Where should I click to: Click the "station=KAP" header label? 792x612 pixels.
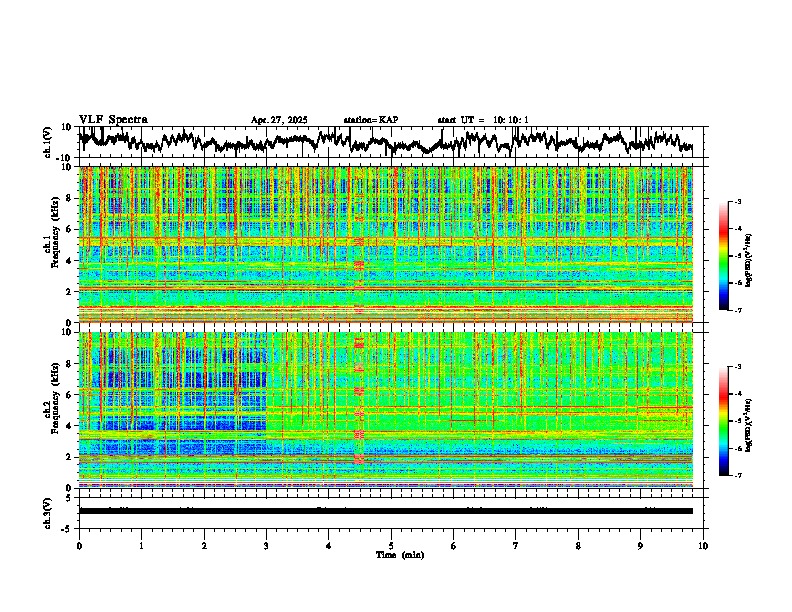pyautogui.click(x=371, y=120)
